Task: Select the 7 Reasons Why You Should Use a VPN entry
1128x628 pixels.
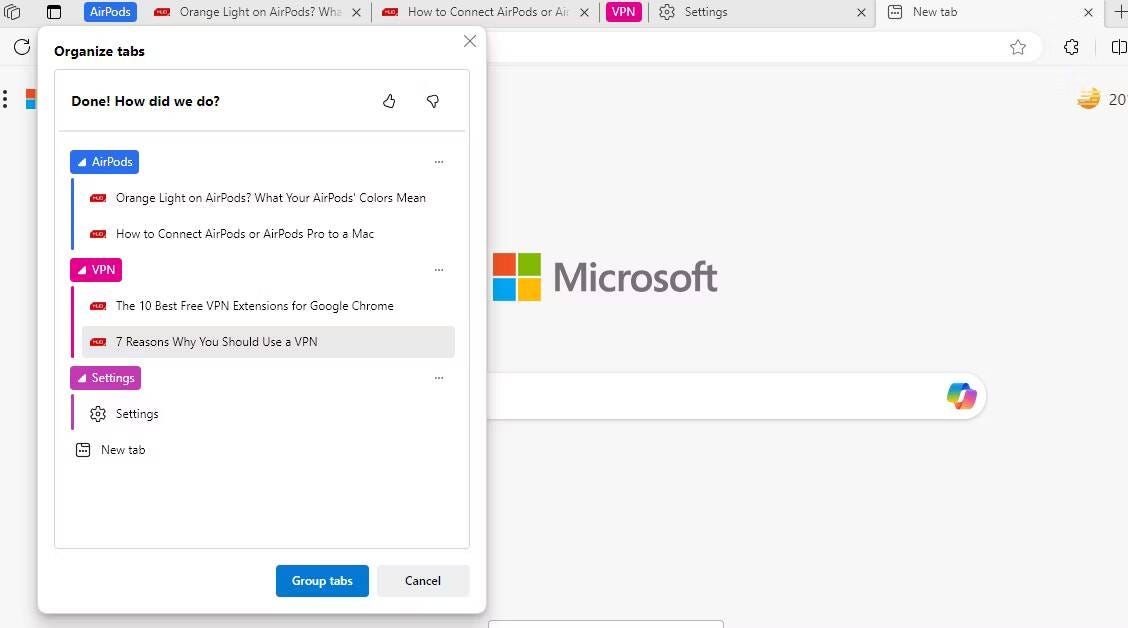Action: click(217, 341)
